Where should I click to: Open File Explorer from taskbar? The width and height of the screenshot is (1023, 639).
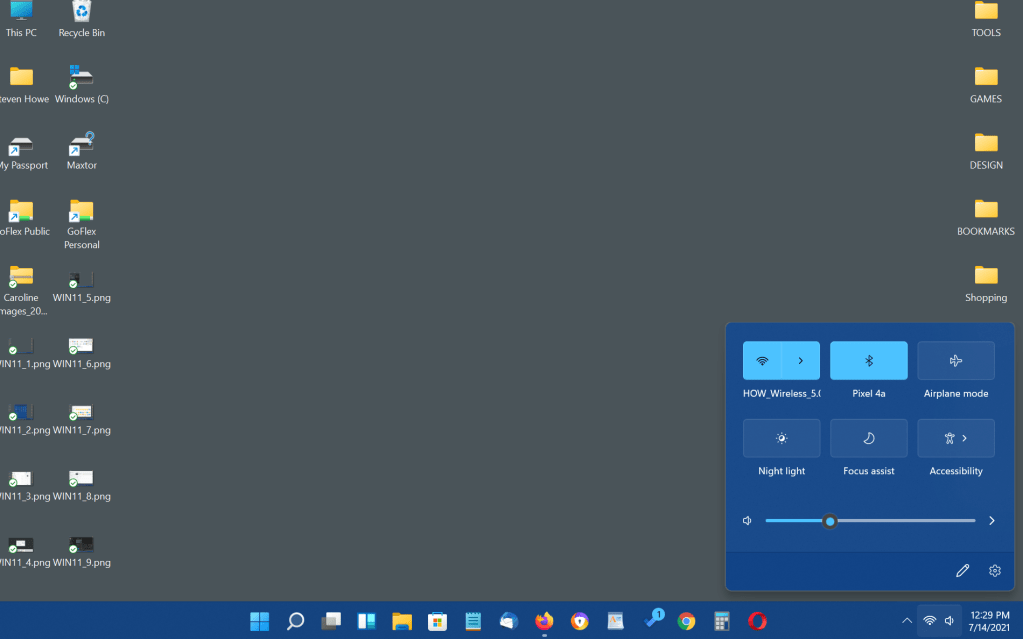click(x=402, y=621)
